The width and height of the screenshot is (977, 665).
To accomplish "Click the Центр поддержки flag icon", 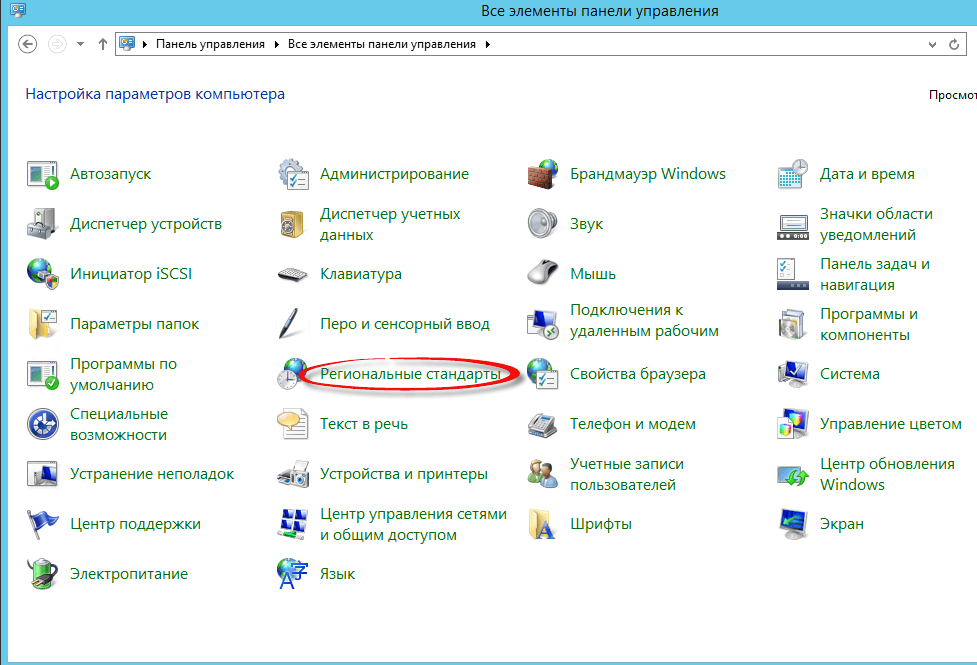I will click(x=42, y=524).
